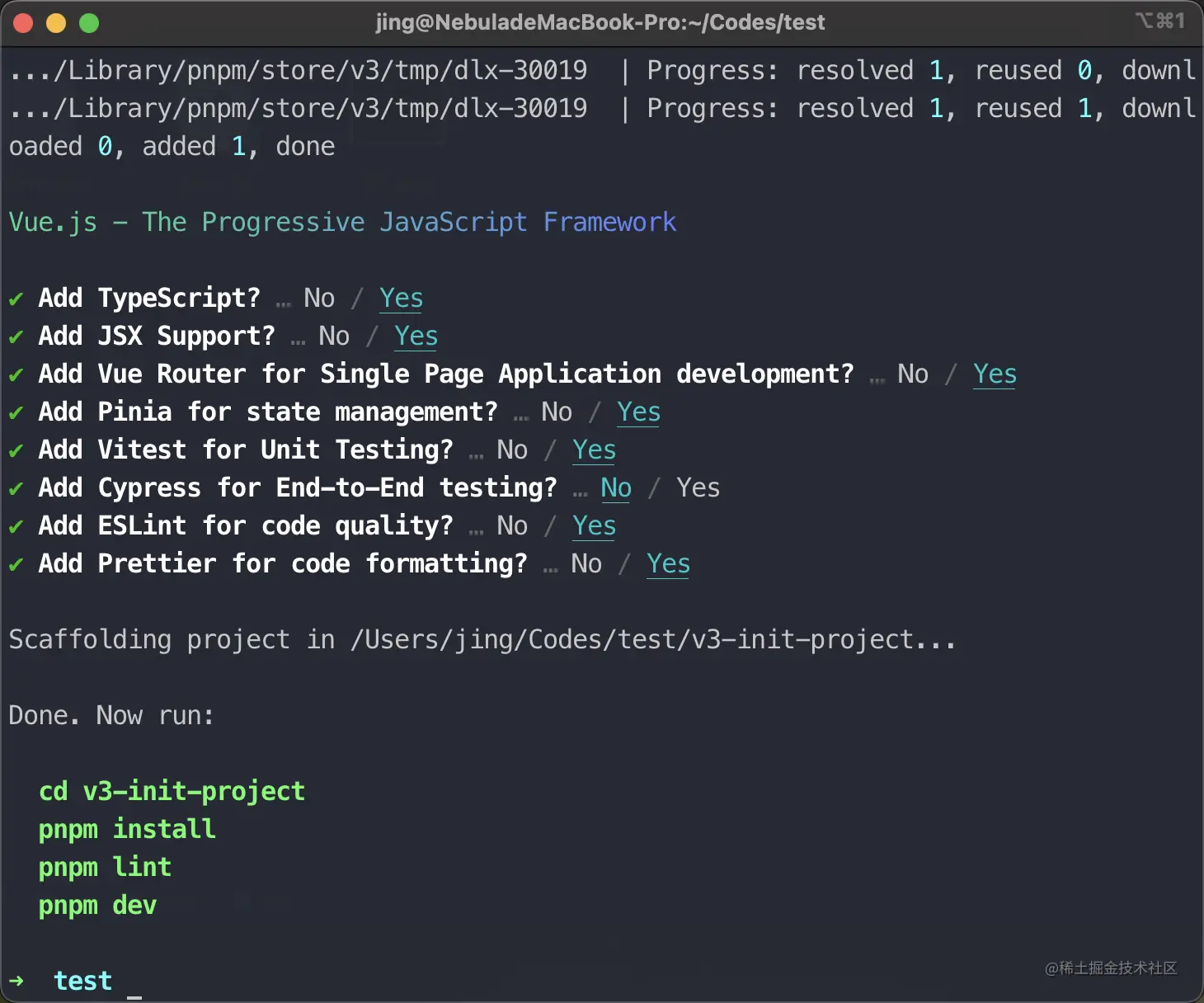Click the pnpm dev command text

[97, 905]
